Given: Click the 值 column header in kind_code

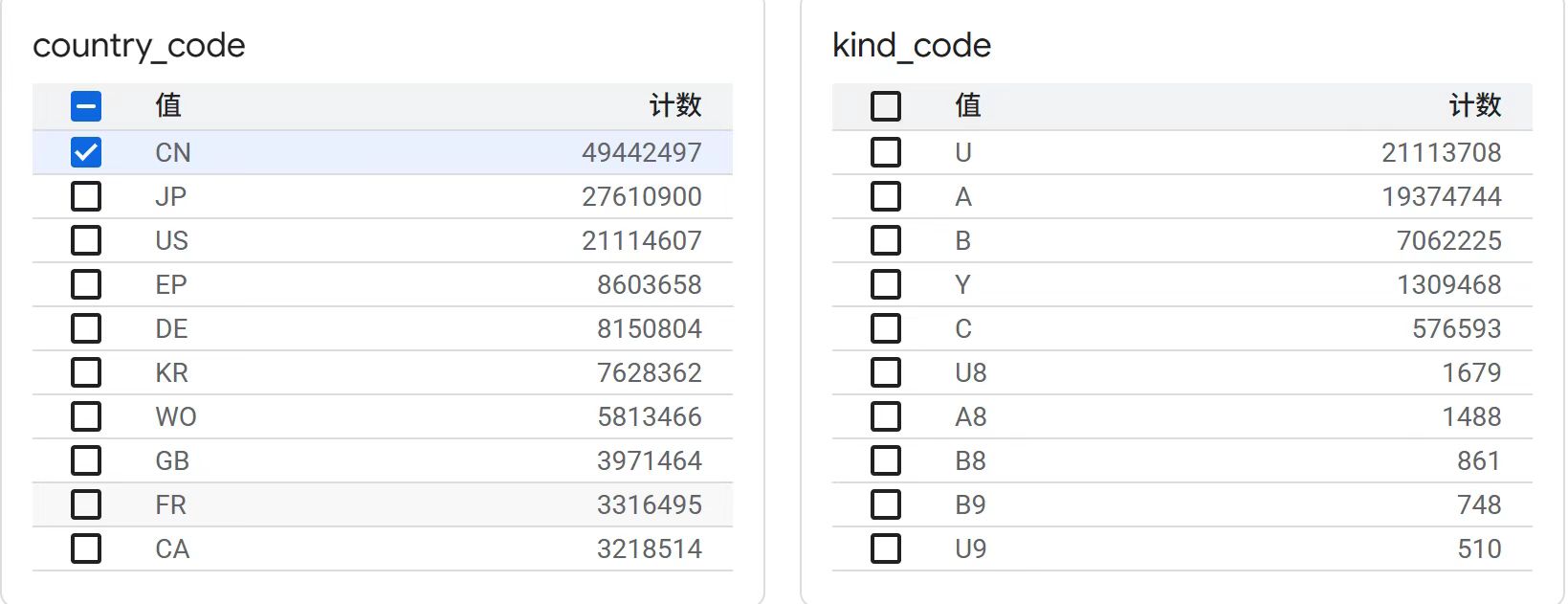Looking at the screenshot, I should pyautogui.click(x=968, y=105).
